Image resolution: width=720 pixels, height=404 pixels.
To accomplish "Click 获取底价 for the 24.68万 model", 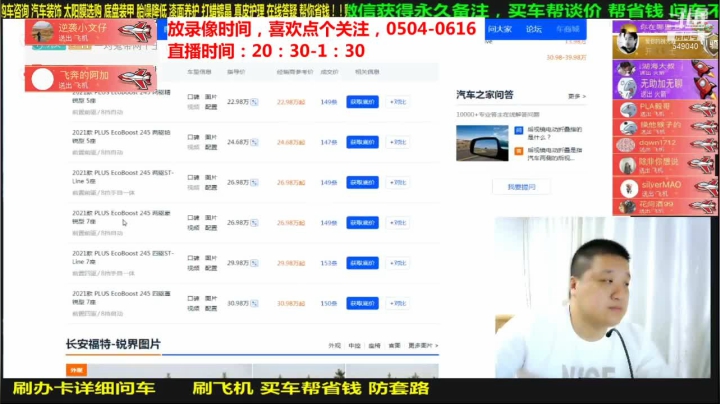I will pyautogui.click(x=362, y=142).
